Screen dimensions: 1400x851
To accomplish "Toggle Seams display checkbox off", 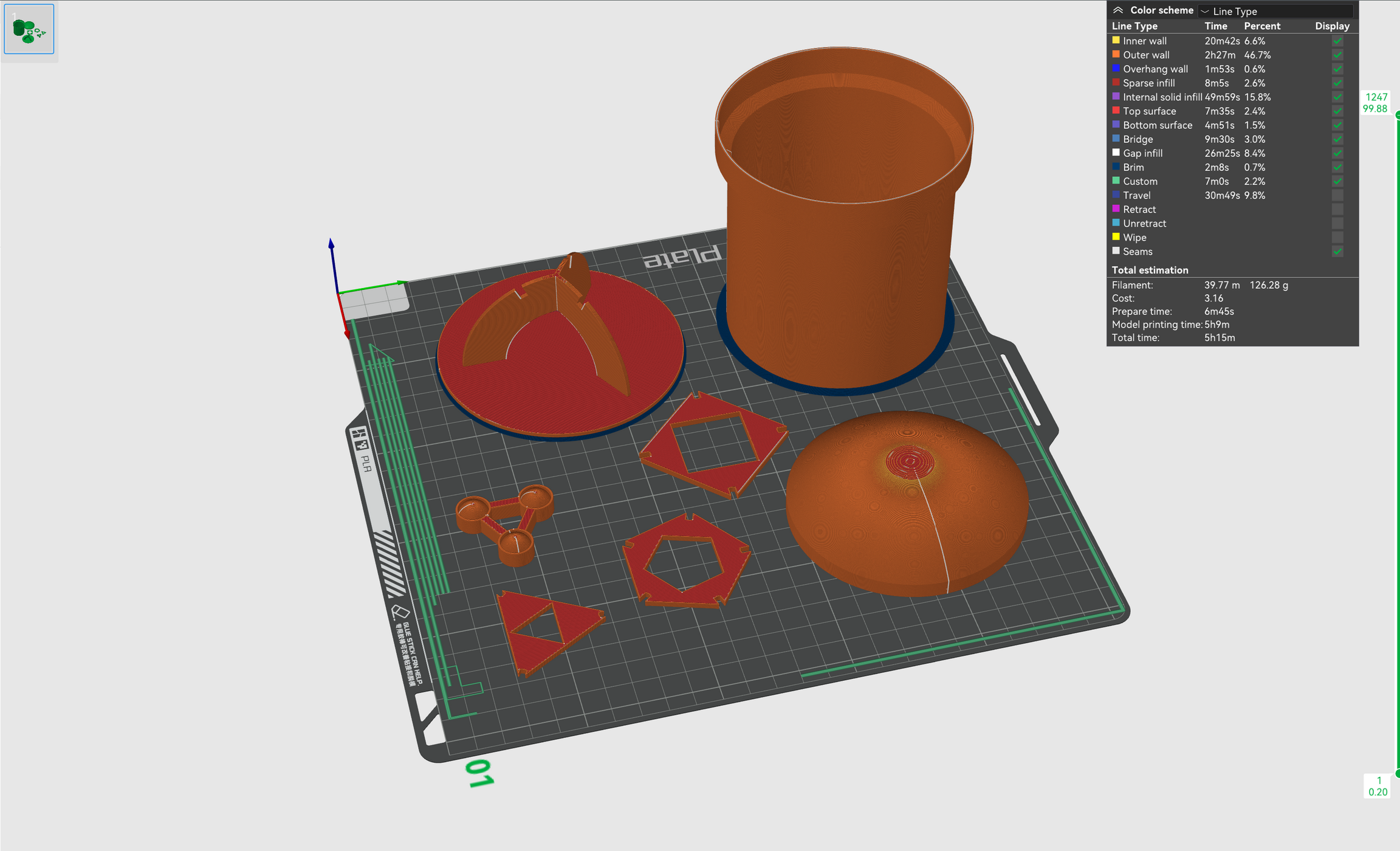I will pos(1337,252).
